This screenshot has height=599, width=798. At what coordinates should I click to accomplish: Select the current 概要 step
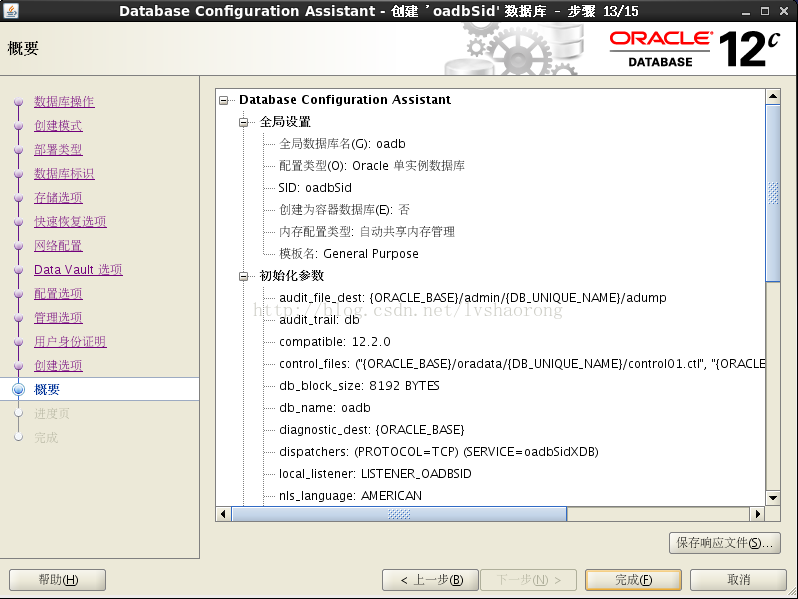click(x=47, y=390)
